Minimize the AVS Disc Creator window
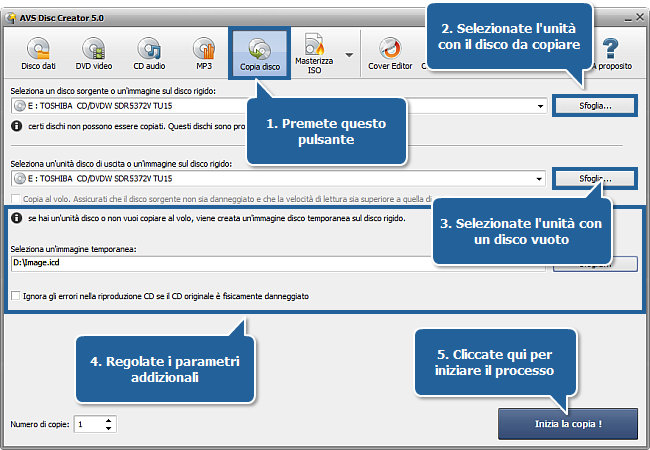This screenshot has height=450, width=650. [628, 18]
